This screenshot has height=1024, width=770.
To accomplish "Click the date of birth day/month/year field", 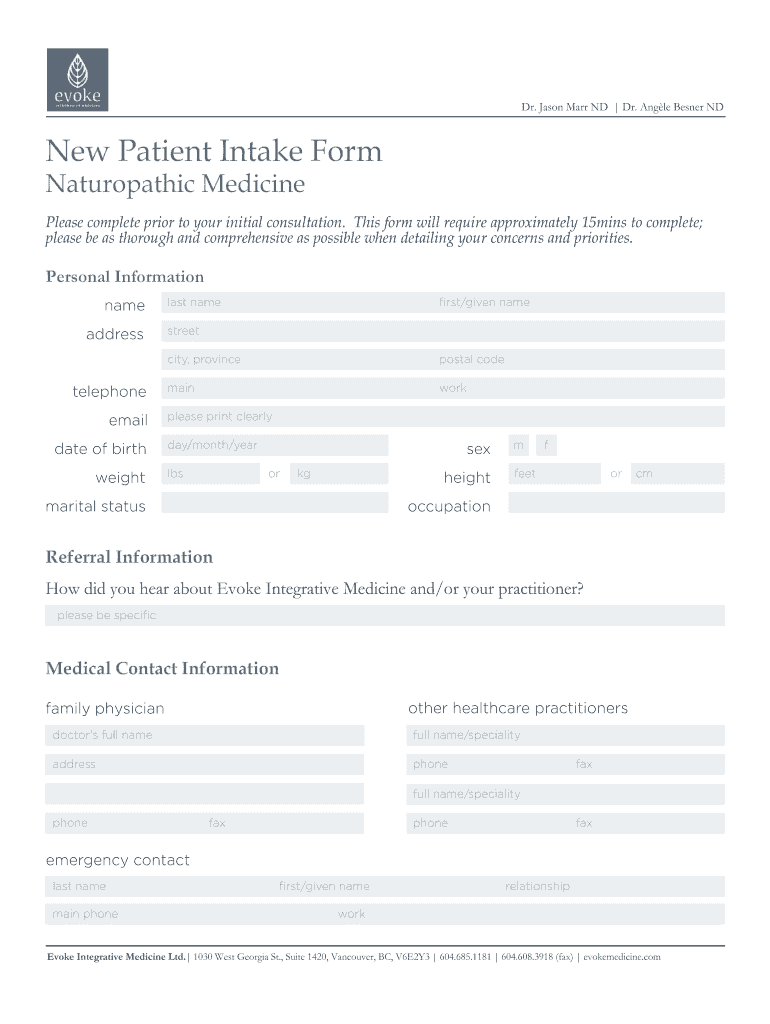I will point(274,445).
